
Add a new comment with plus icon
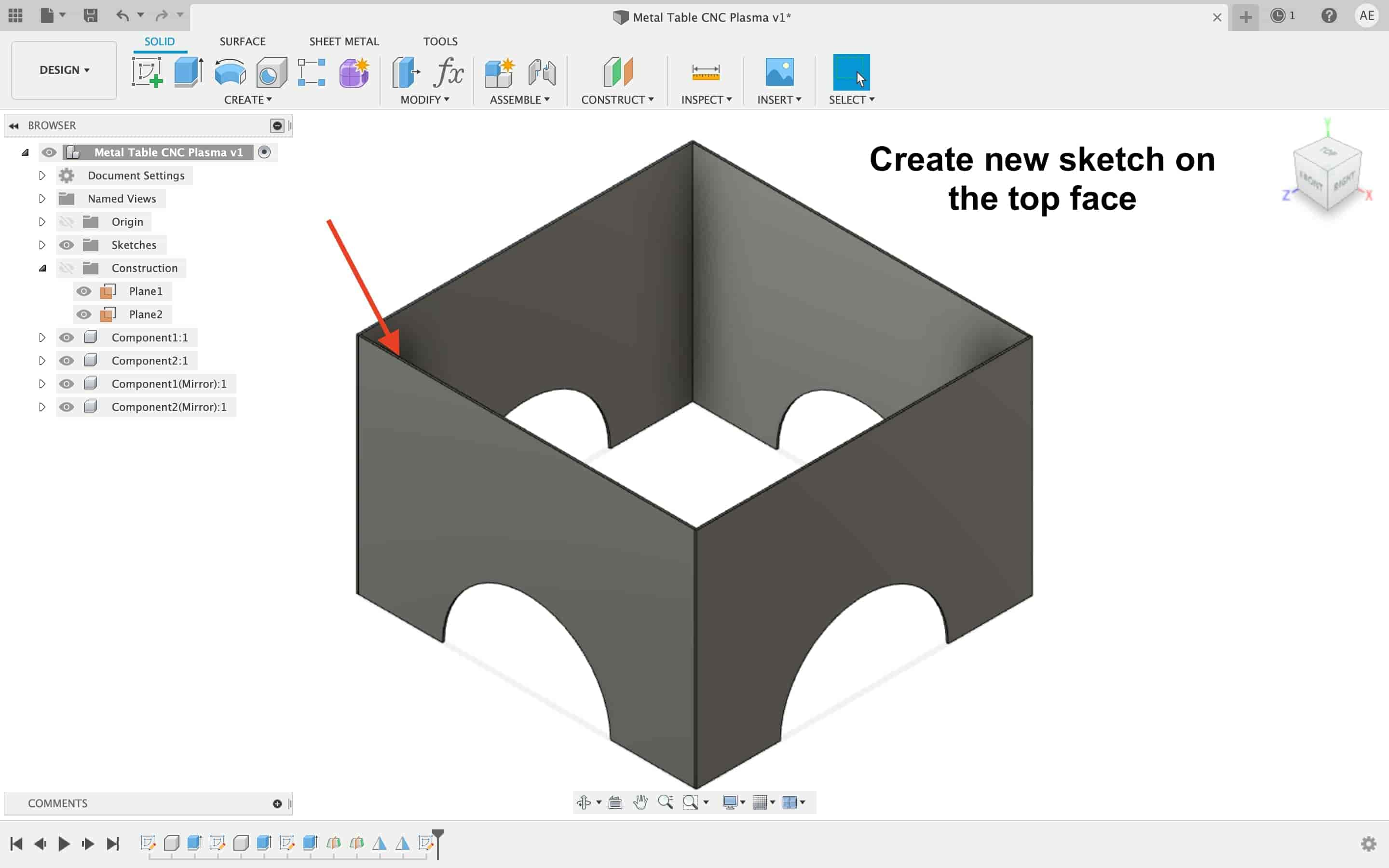tap(277, 804)
